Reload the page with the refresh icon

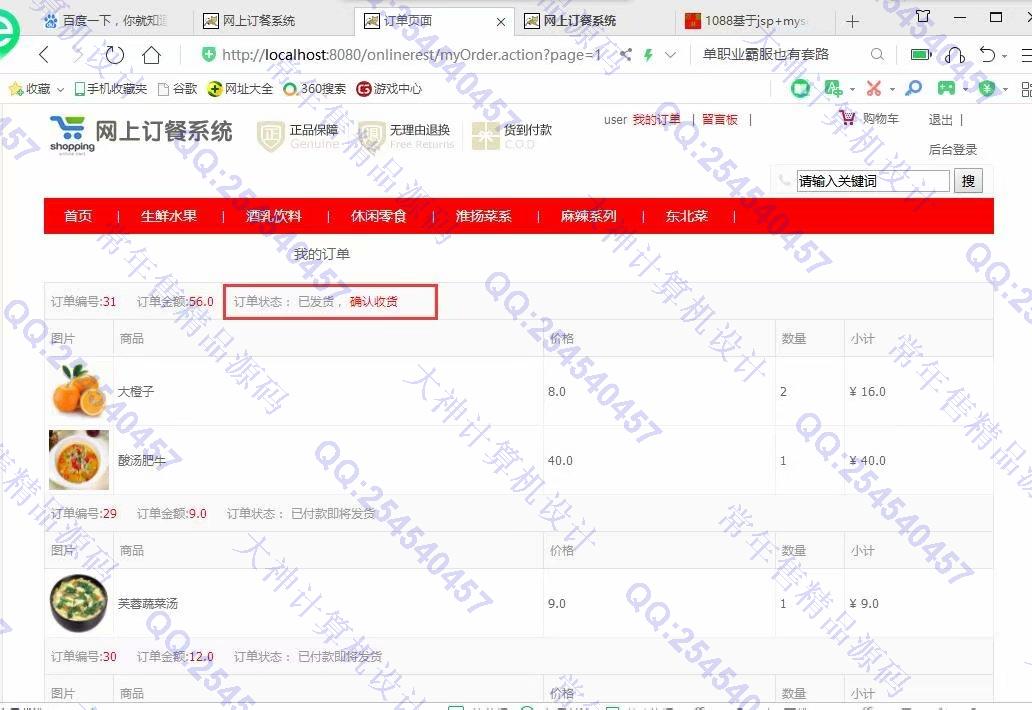(x=115, y=55)
